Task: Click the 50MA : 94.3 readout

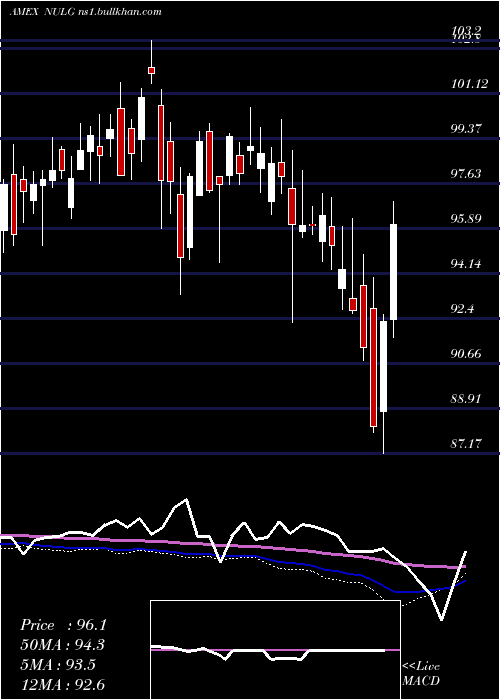Action: 63,645
